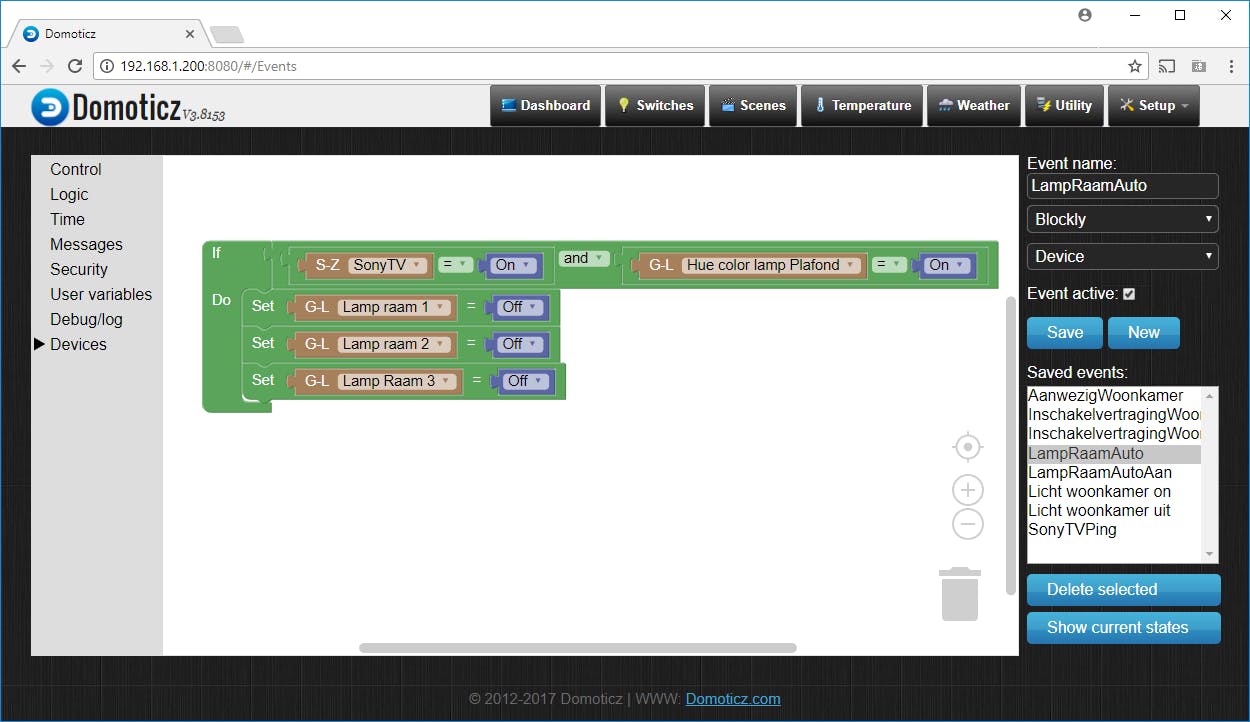
Task: Reload the browser page
Action: (x=75, y=66)
